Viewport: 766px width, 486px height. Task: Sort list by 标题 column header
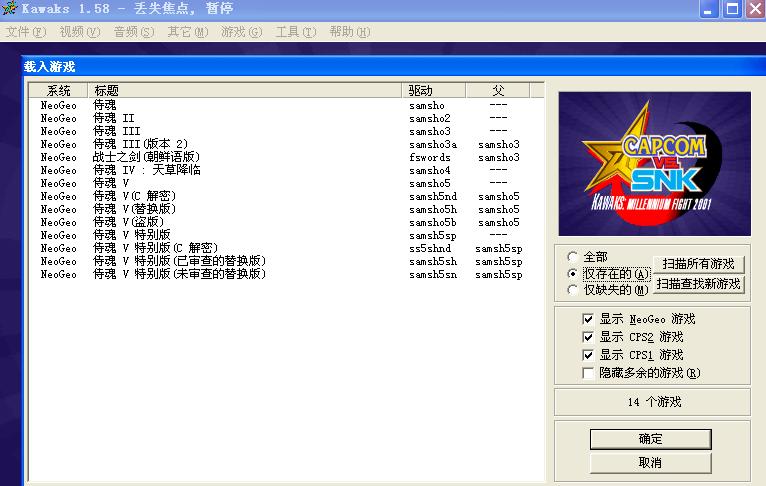coord(246,91)
